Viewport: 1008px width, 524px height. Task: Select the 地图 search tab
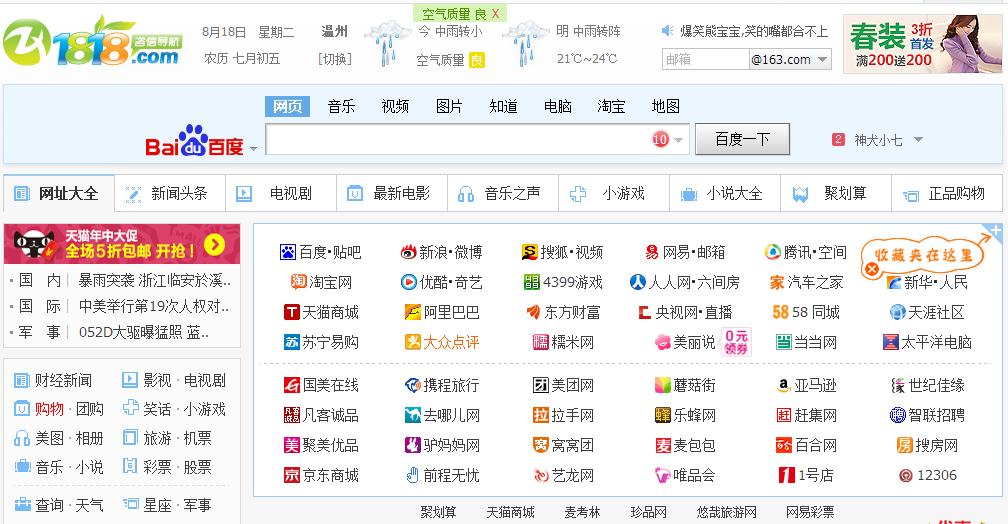(665, 106)
